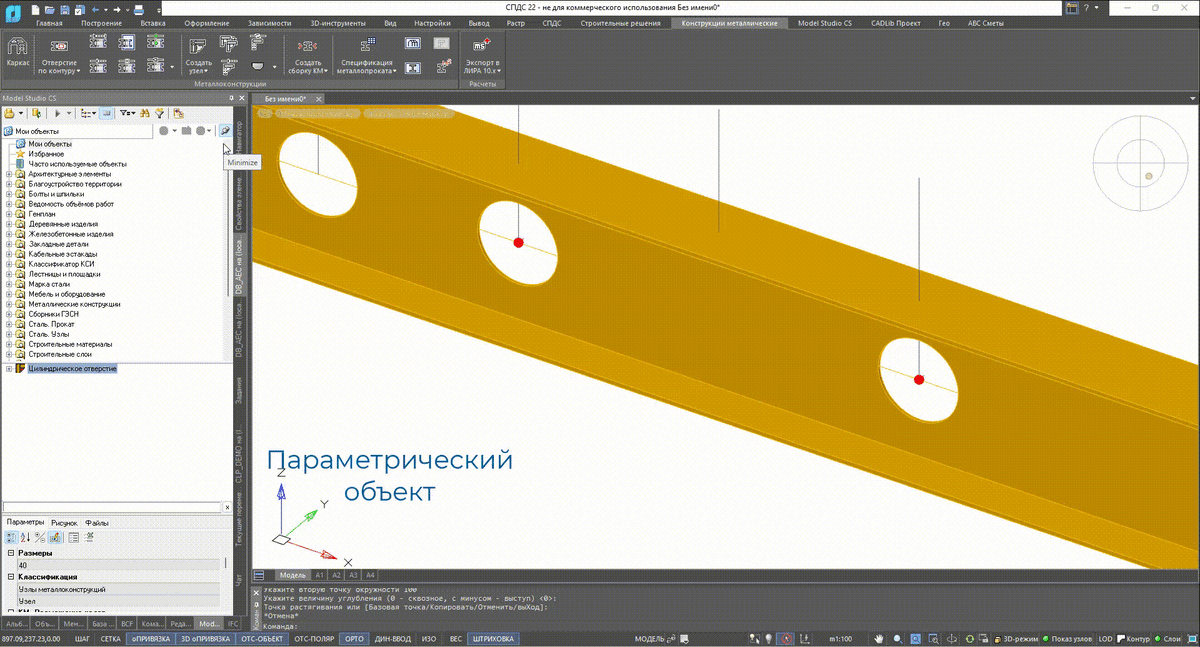Click alphabetical sort icon in properties panel

pyautogui.click(x=25, y=537)
